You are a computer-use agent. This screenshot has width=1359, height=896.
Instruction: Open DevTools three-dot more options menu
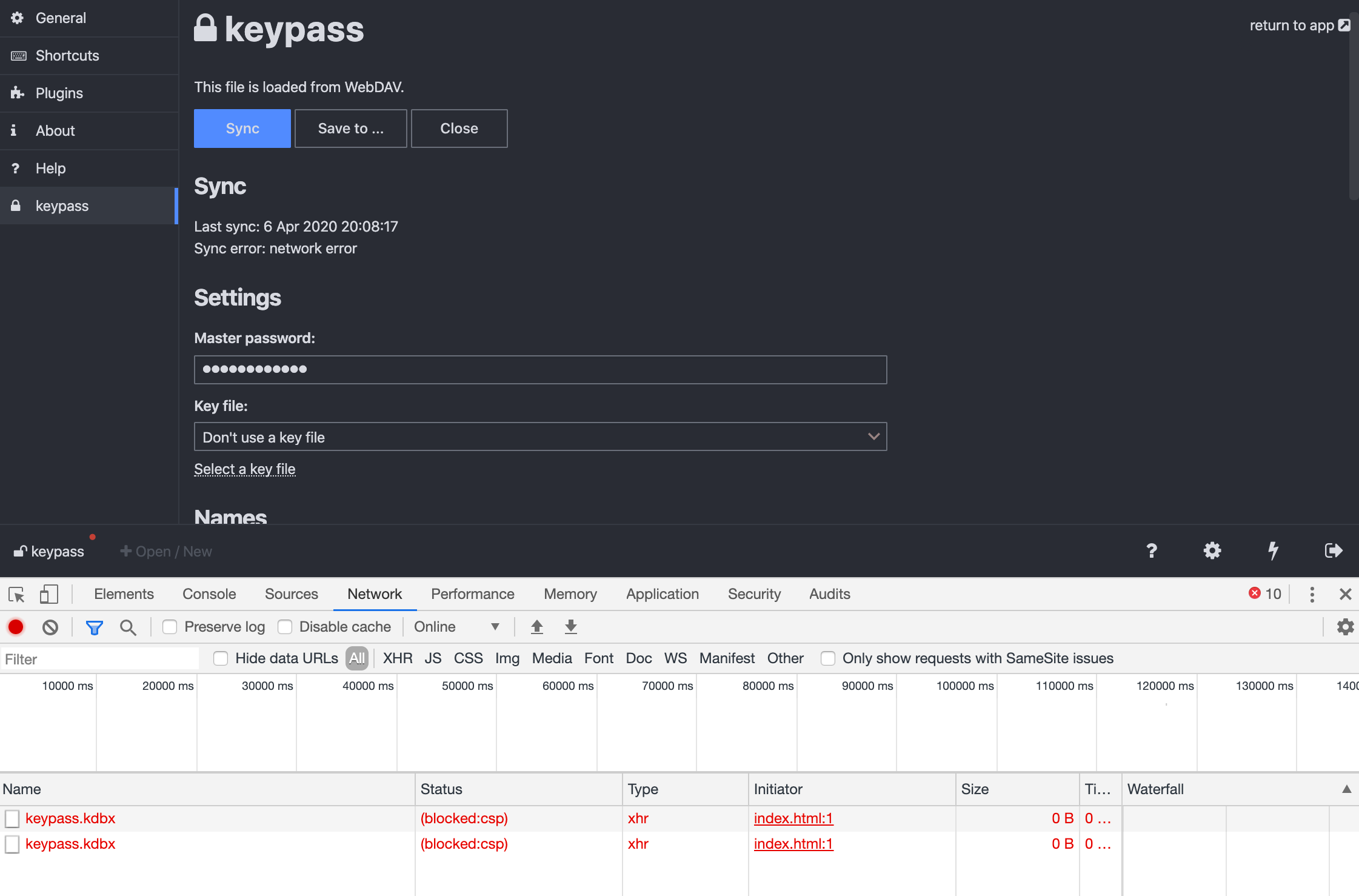point(1312,594)
